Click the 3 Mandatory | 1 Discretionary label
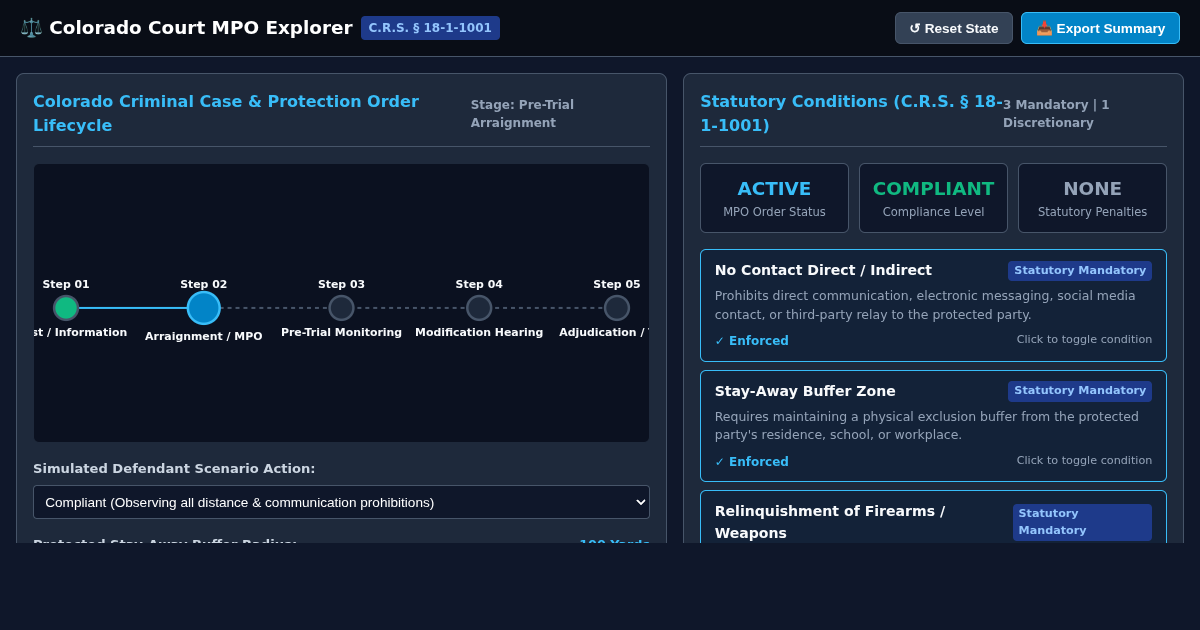Image resolution: width=1200 pixels, height=630 pixels. 1056,114
